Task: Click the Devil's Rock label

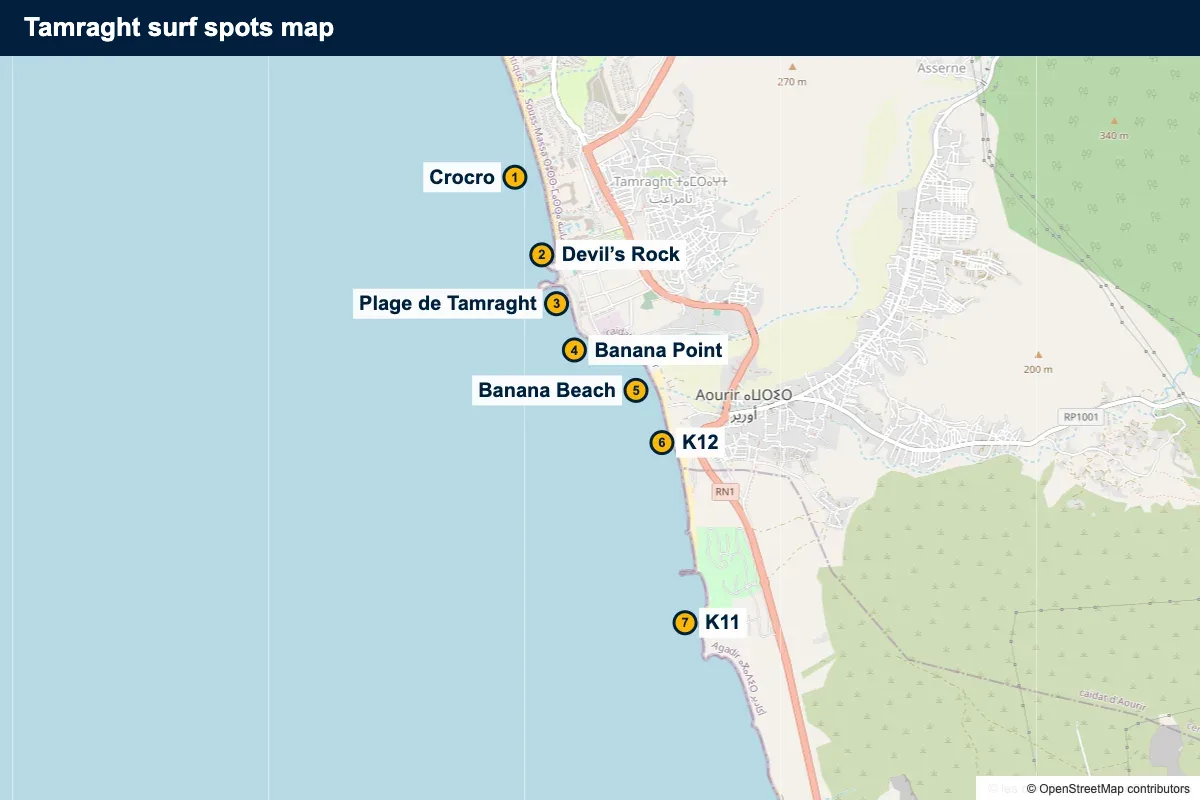Action: coord(621,254)
